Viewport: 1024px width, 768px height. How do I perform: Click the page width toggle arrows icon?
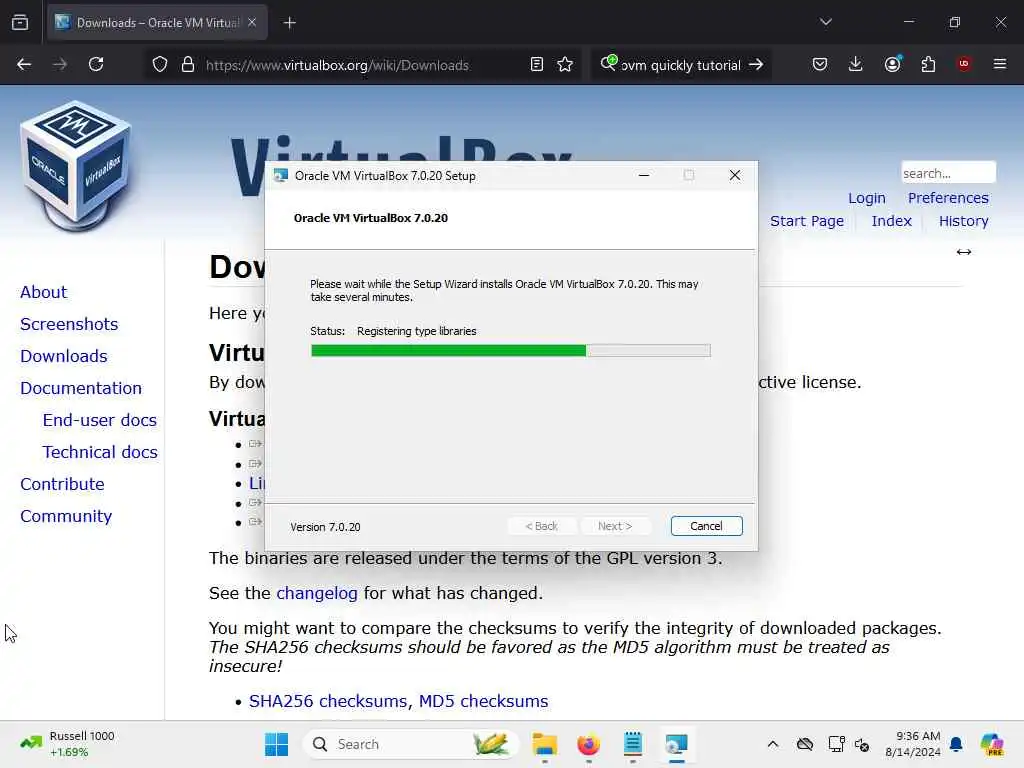[963, 252]
